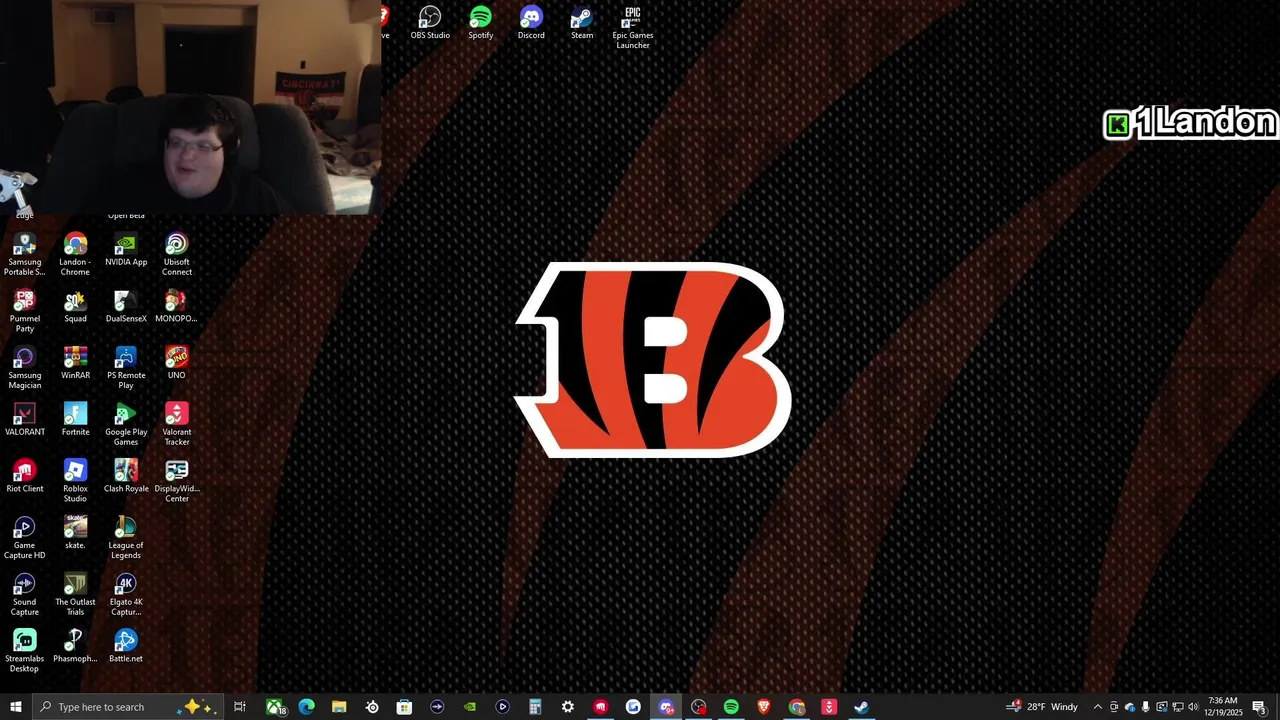Open the network tray icon
Image resolution: width=1280 pixels, height=720 pixels.
click(x=1177, y=707)
